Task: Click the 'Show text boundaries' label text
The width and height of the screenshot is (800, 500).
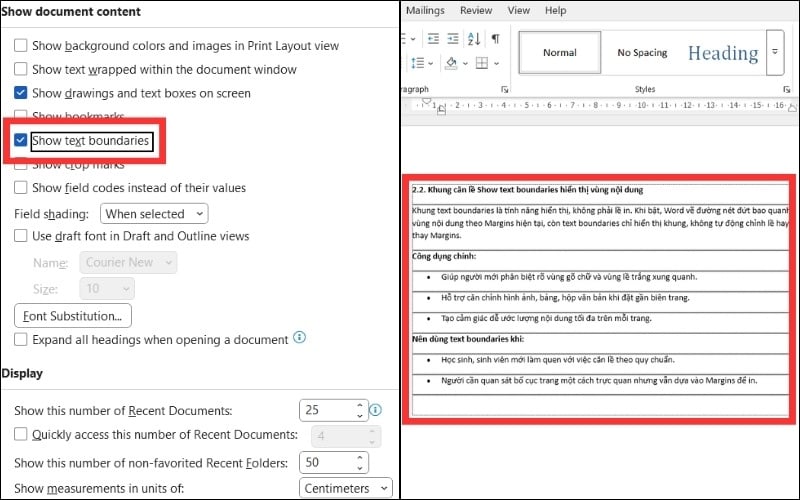Action: [90, 140]
